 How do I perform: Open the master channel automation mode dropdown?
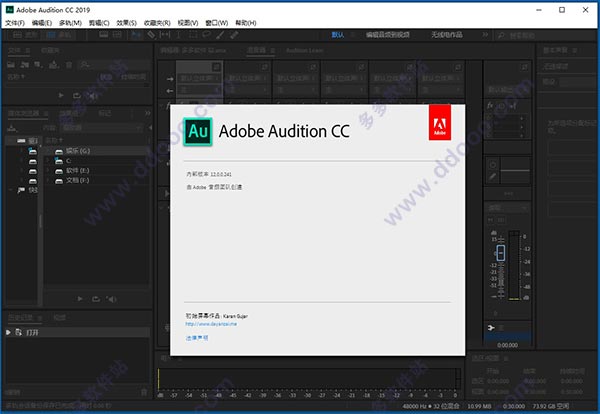(x=508, y=208)
